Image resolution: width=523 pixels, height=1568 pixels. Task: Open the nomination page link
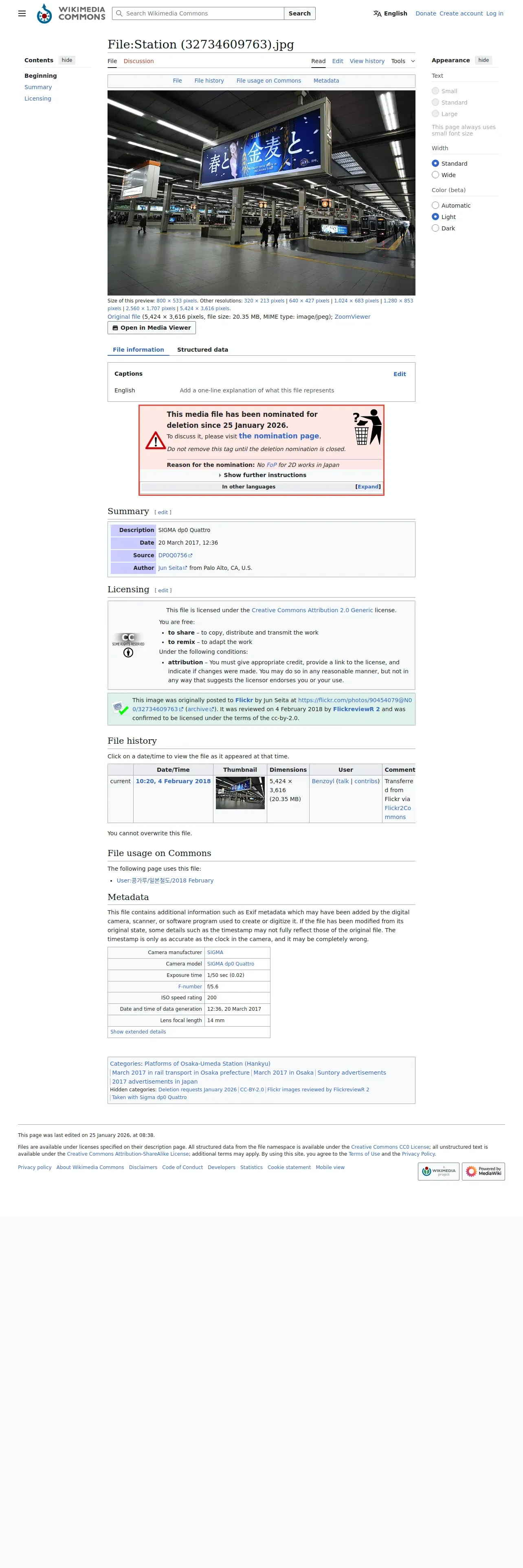pos(279,436)
